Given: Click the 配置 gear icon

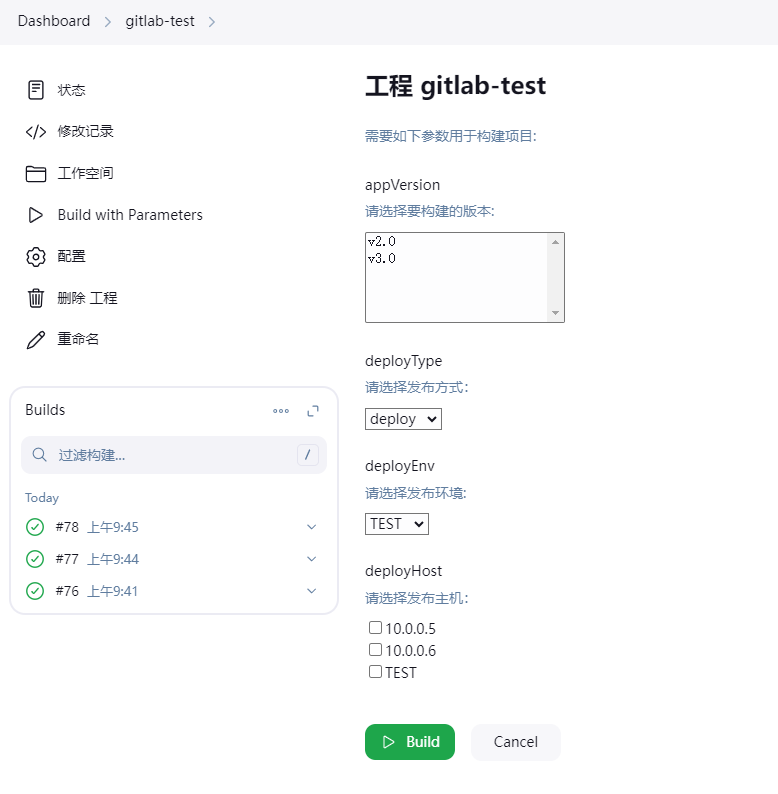Looking at the screenshot, I should (x=35, y=257).
